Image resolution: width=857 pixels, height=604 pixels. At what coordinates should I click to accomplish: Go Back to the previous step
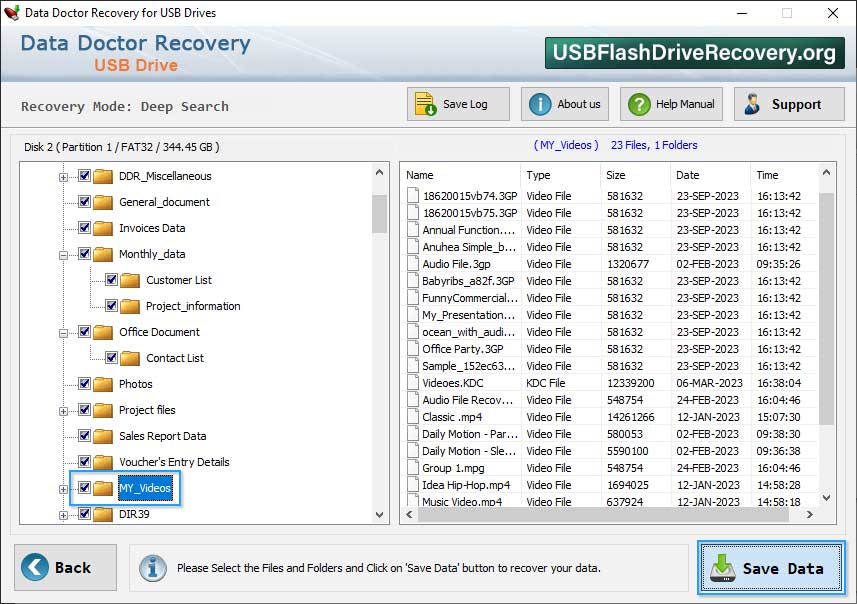point(66,567)
